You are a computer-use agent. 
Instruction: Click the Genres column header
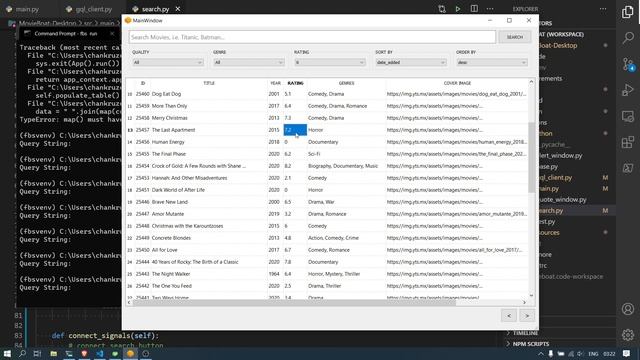coord(347,83)
